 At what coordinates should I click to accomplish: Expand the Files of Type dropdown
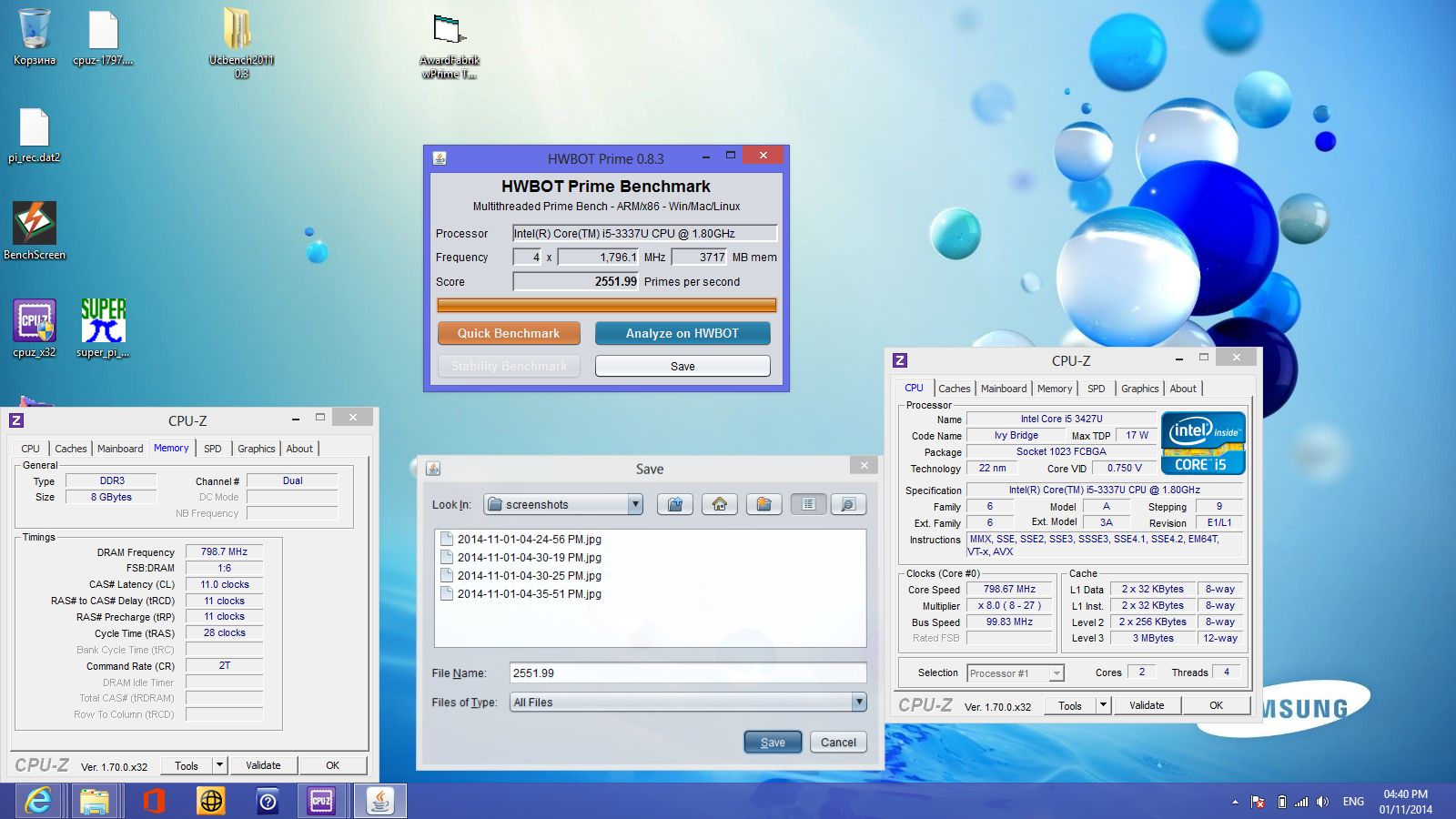[859, 702]
